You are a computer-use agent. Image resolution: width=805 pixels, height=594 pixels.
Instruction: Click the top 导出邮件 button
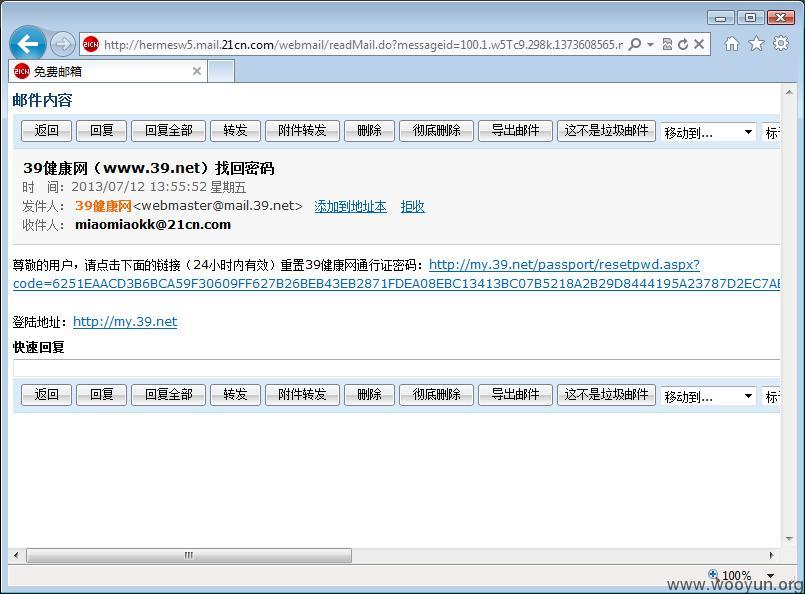click(515, 130)
